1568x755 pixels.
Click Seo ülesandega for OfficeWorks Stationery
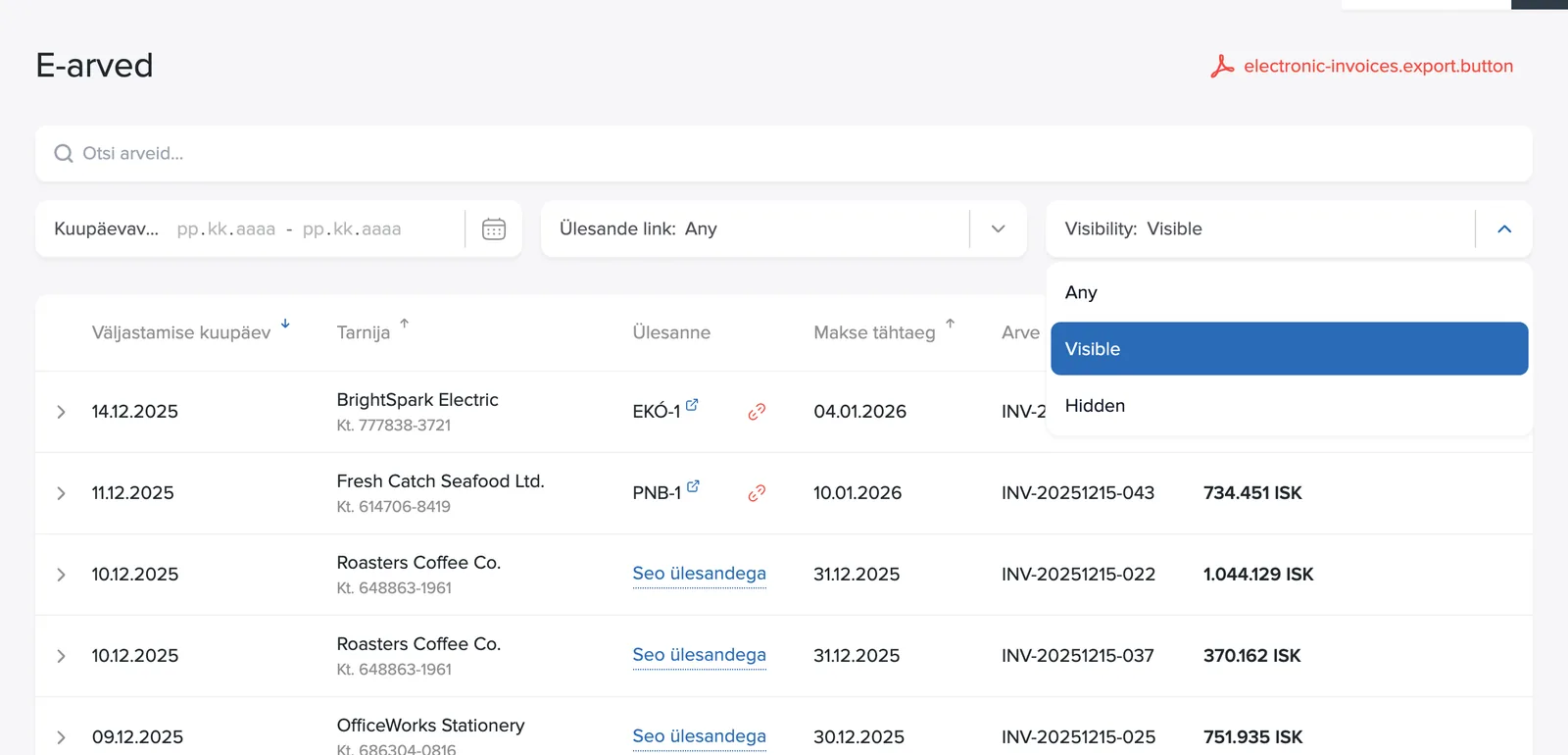699,736
